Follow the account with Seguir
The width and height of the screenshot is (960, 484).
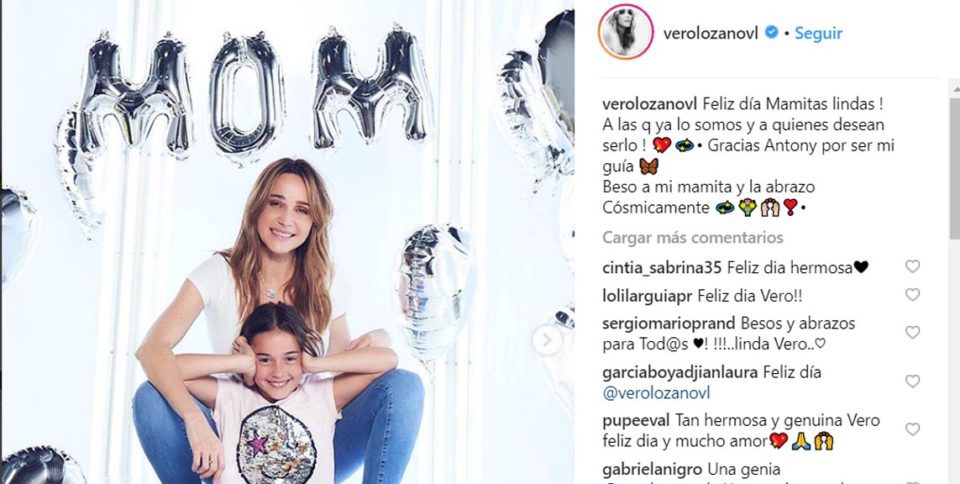(818, 33)
